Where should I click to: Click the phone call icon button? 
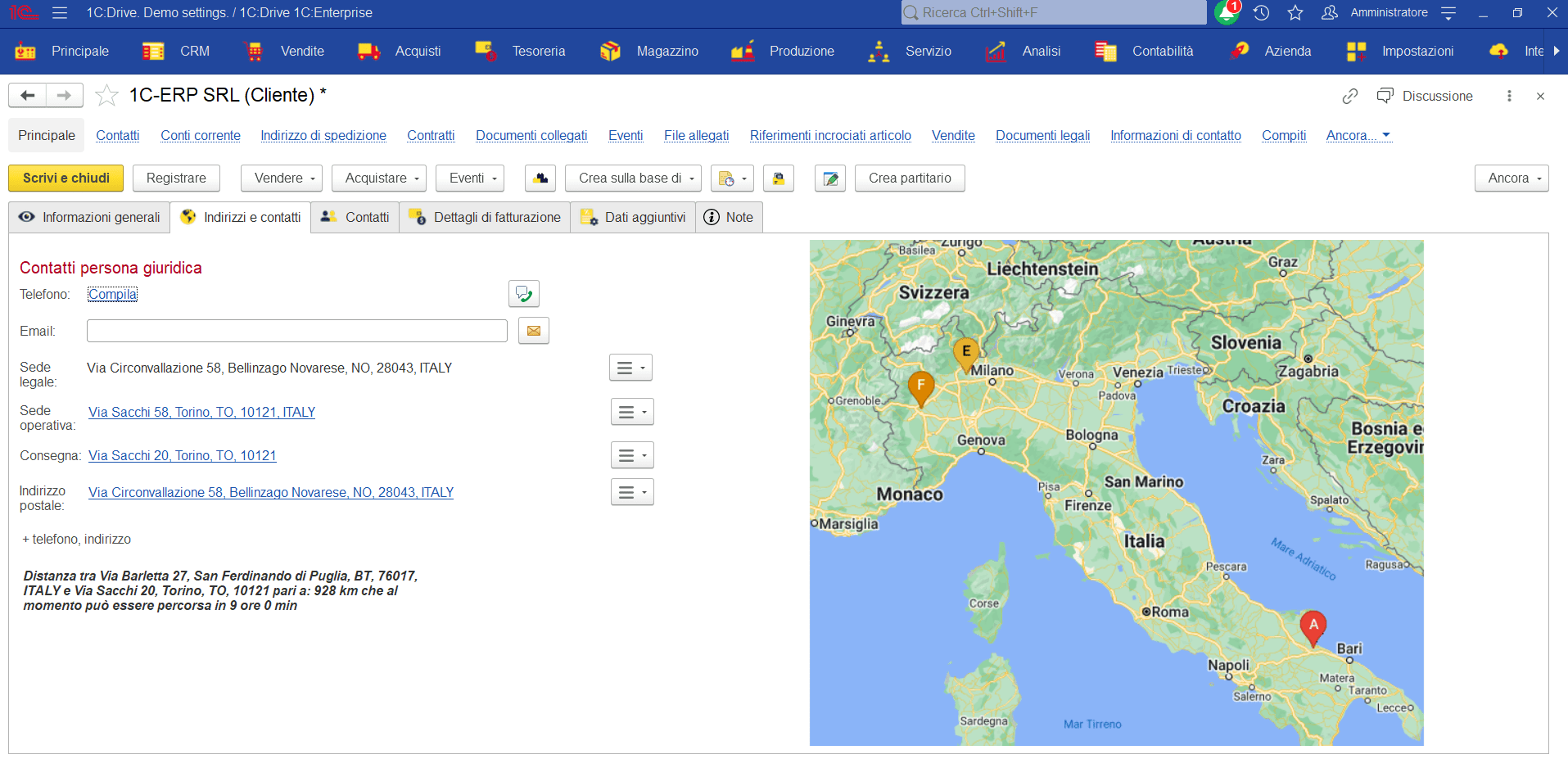(x=524, y=294)
